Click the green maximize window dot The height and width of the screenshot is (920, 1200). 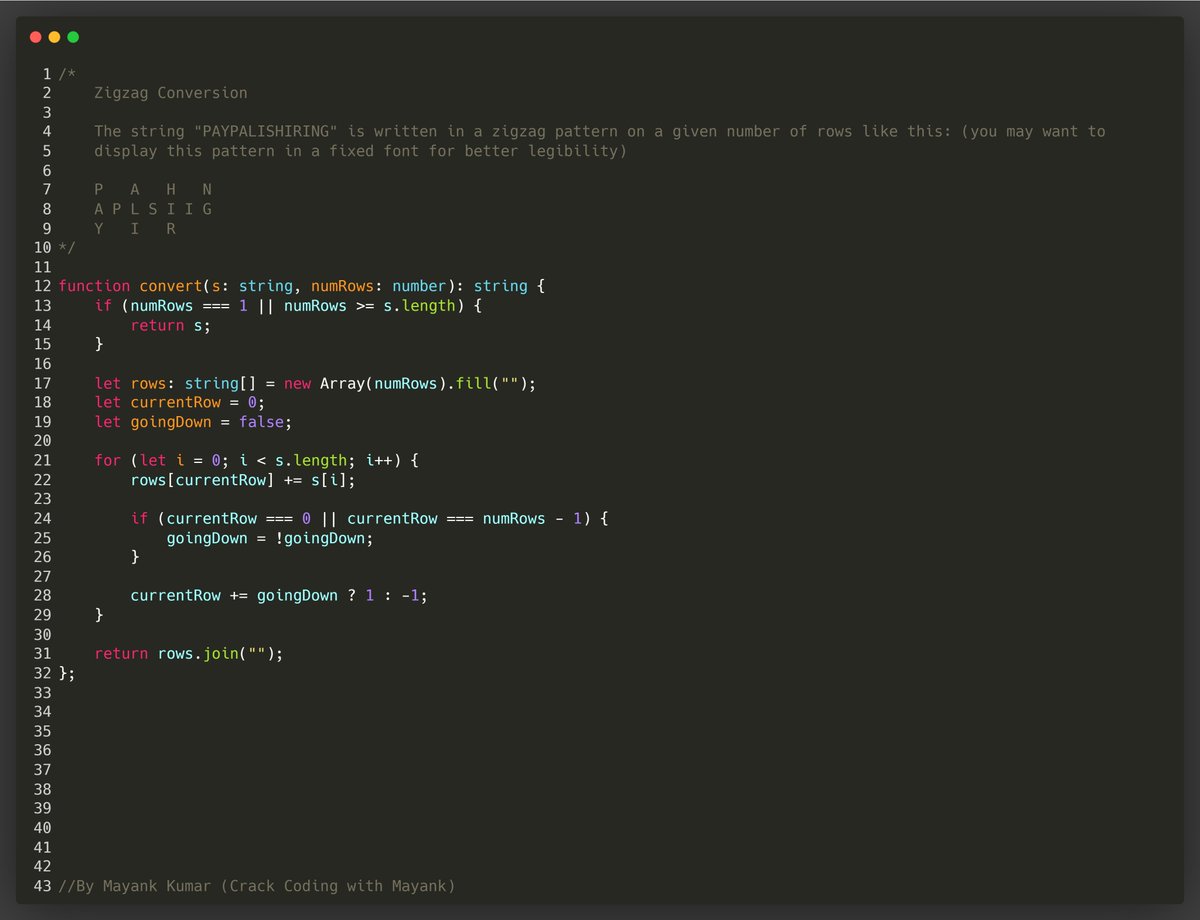coord(73,37)
